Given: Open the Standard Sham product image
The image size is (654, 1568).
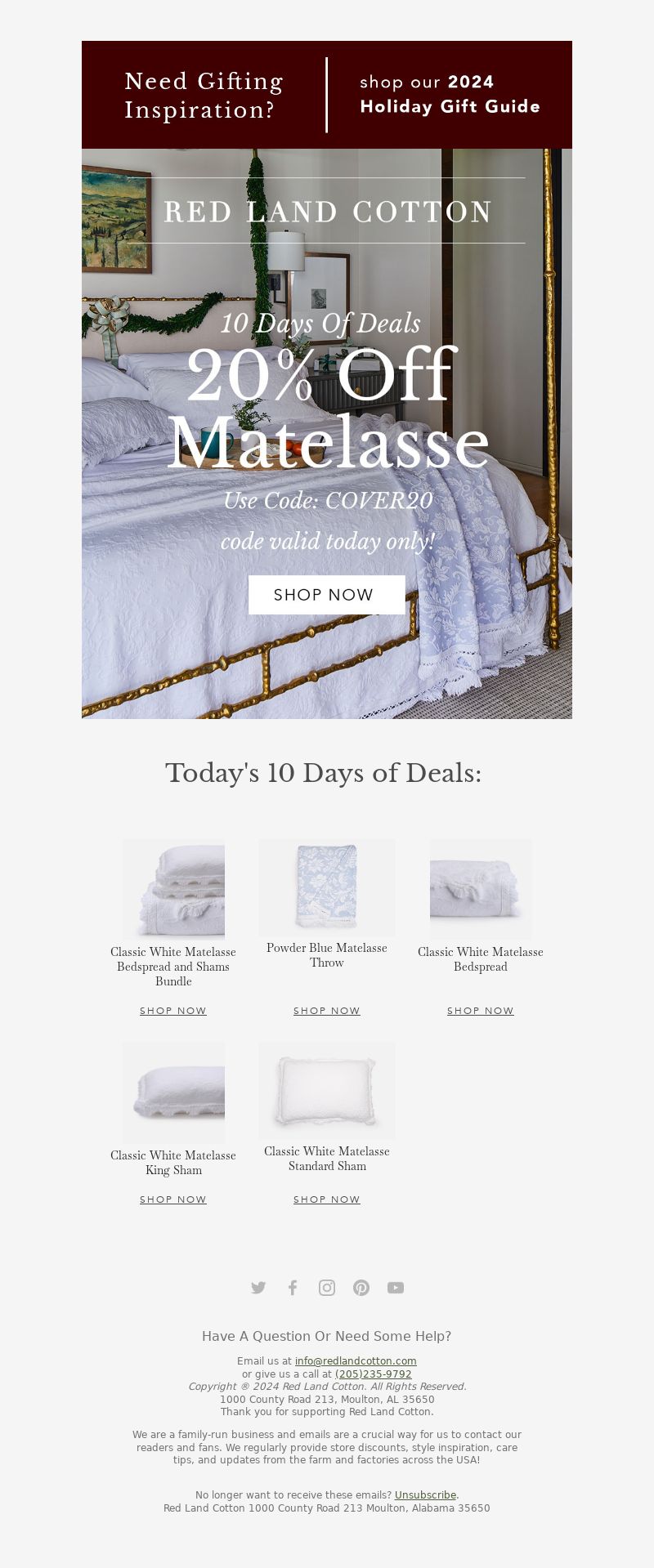Looking at the screenshot, I should coord(327,1091).
